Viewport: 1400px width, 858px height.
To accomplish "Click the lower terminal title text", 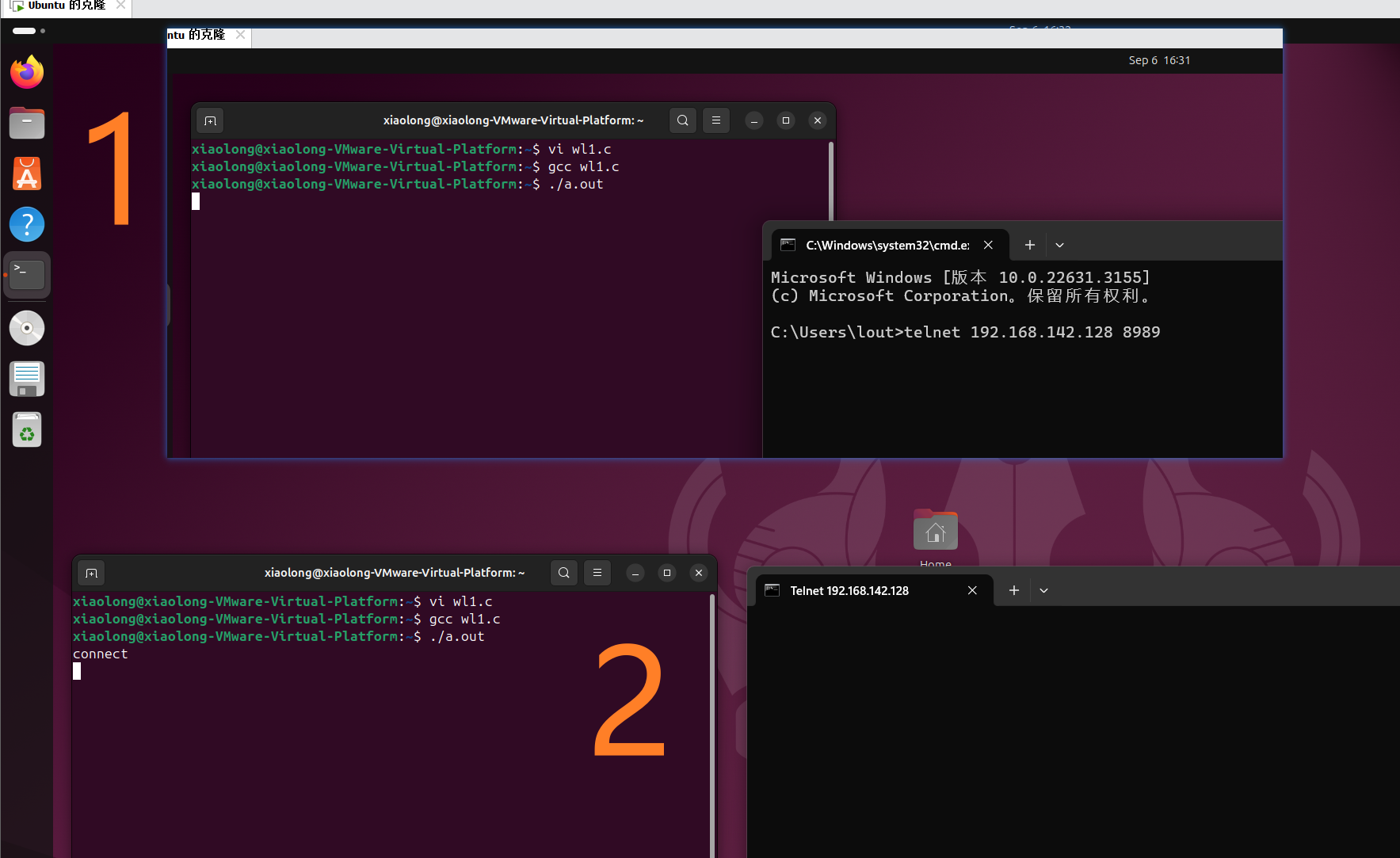I will pyautogui.click(x=395, y=573).
